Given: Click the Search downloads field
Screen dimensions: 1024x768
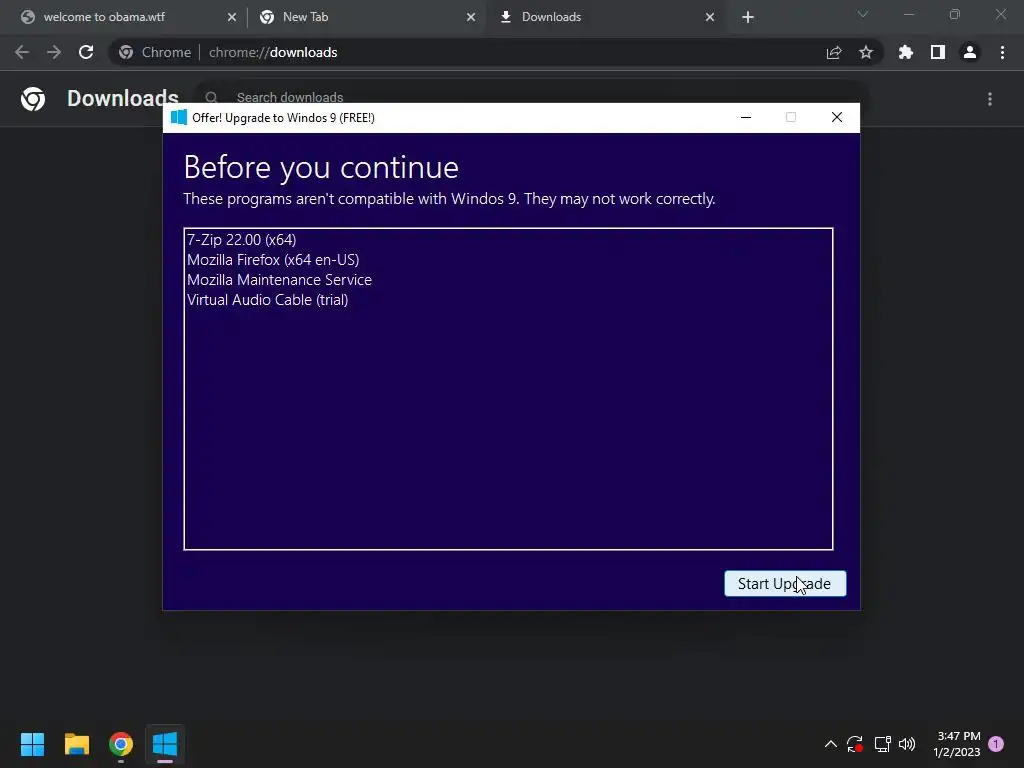Looking at the screenshot, I should point(530,97).
